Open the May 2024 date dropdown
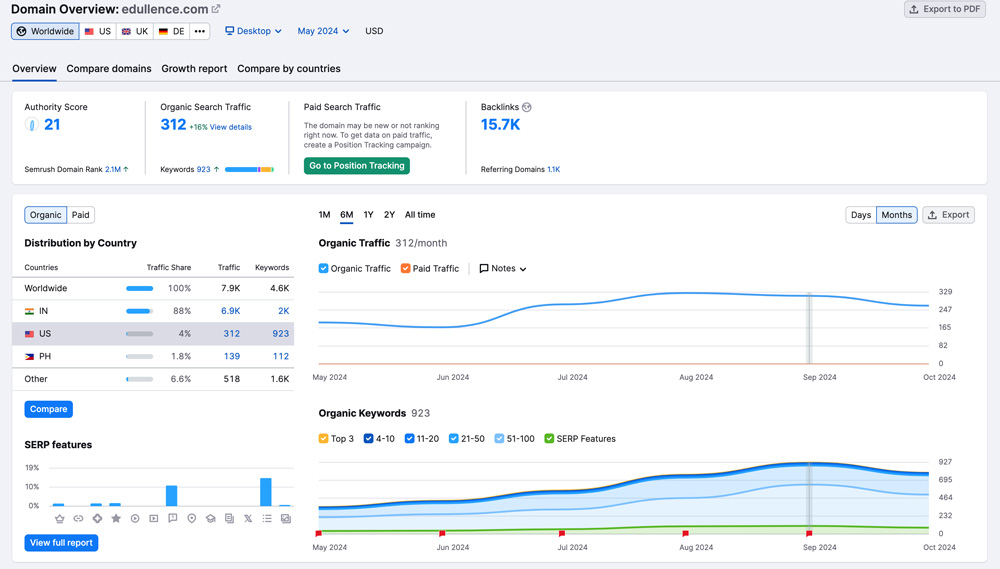 [323, 31]
